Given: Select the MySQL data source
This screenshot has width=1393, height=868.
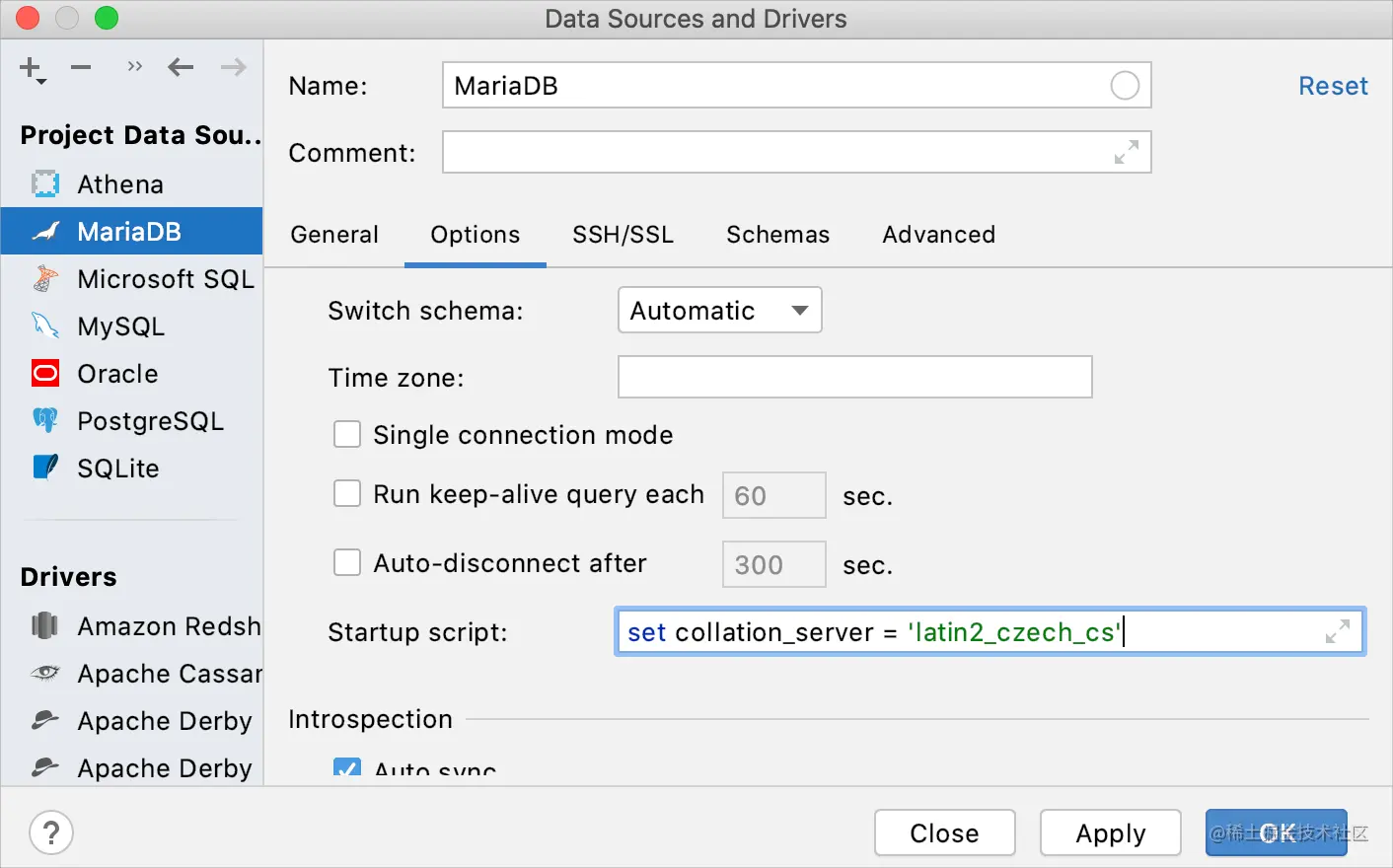Looking at the screenshot, I should 132,326.
